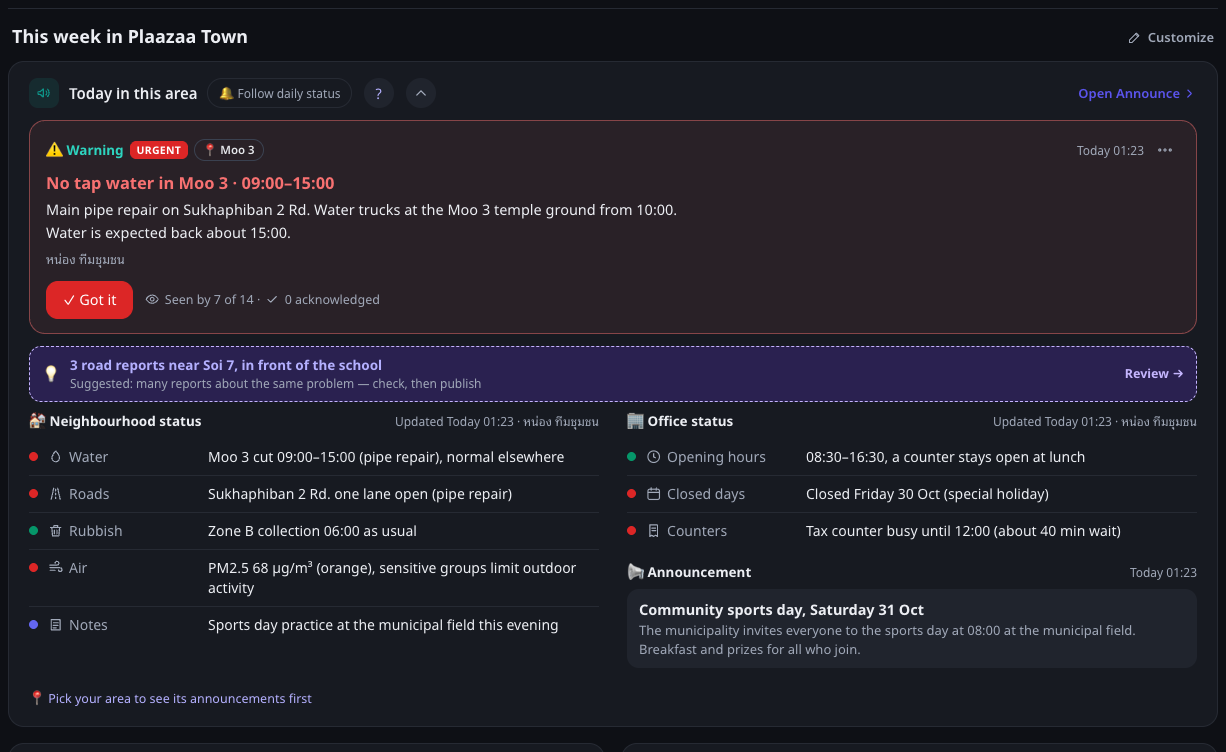
Task: Click the Neighbourhood status houses icon
Action: tap(38, 421)
